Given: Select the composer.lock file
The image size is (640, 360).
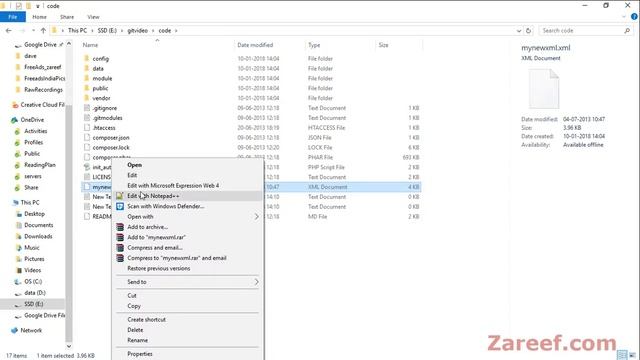Looking at the screenshot, I should [x=251, y=147].
